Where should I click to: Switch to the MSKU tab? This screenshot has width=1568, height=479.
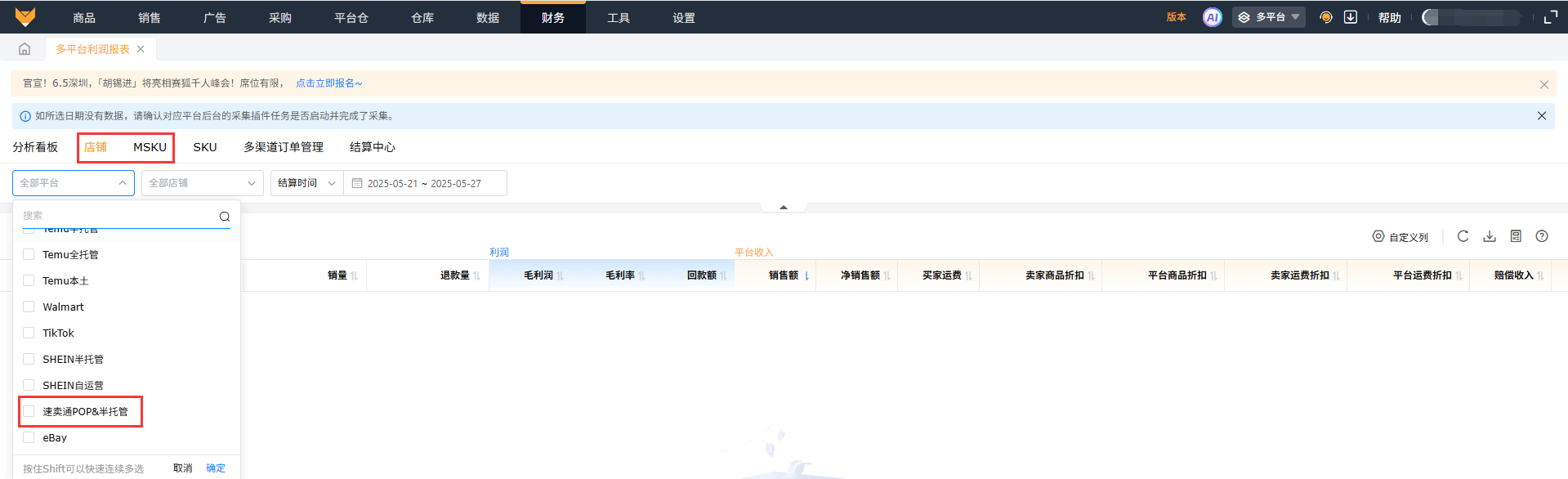click(x=150, y=147)
